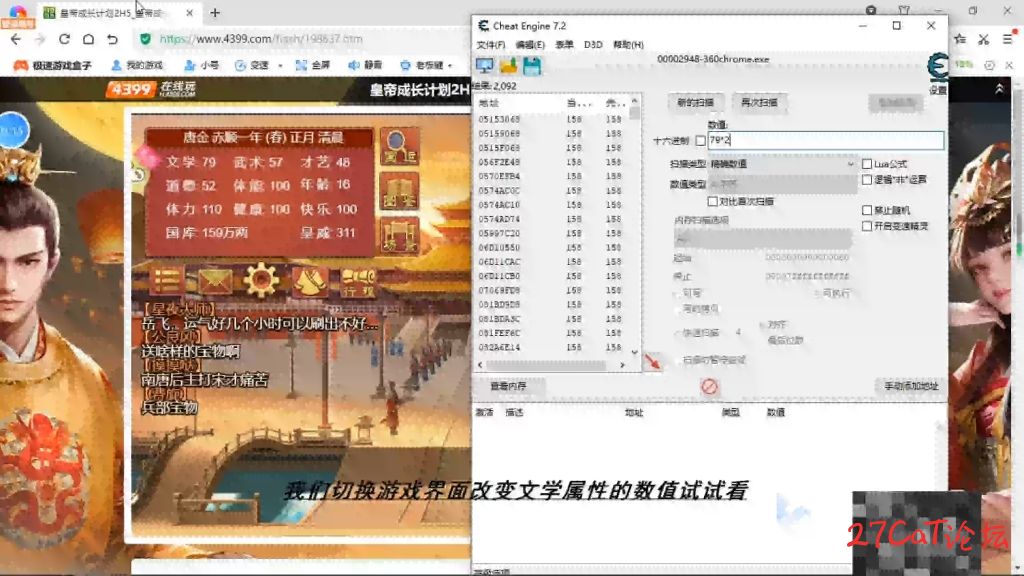
Task: Toggle the 十六进制 hex checkbox
Action: (701, 140)
